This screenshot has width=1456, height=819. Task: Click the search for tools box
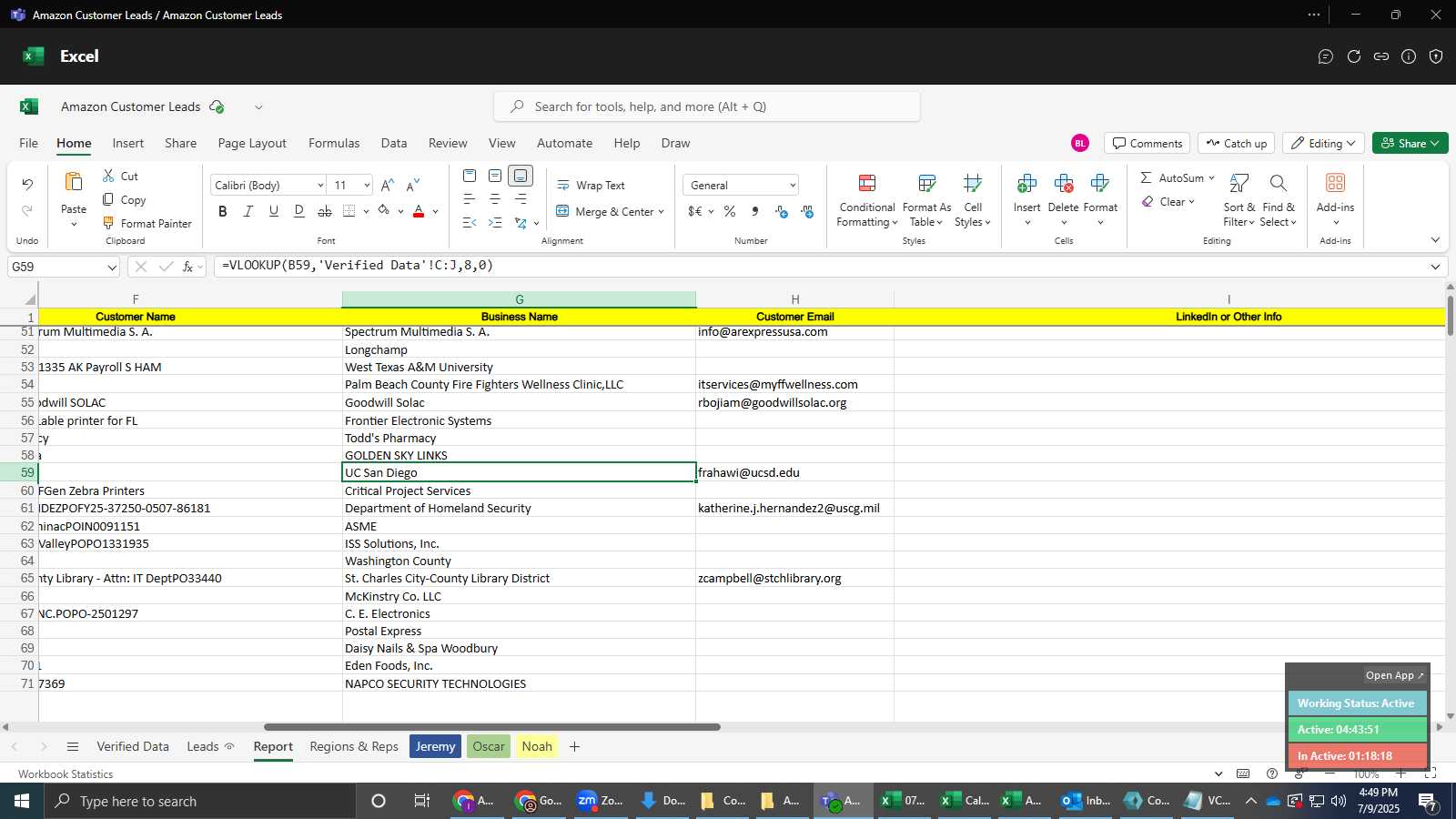click(x=707, y=106)
